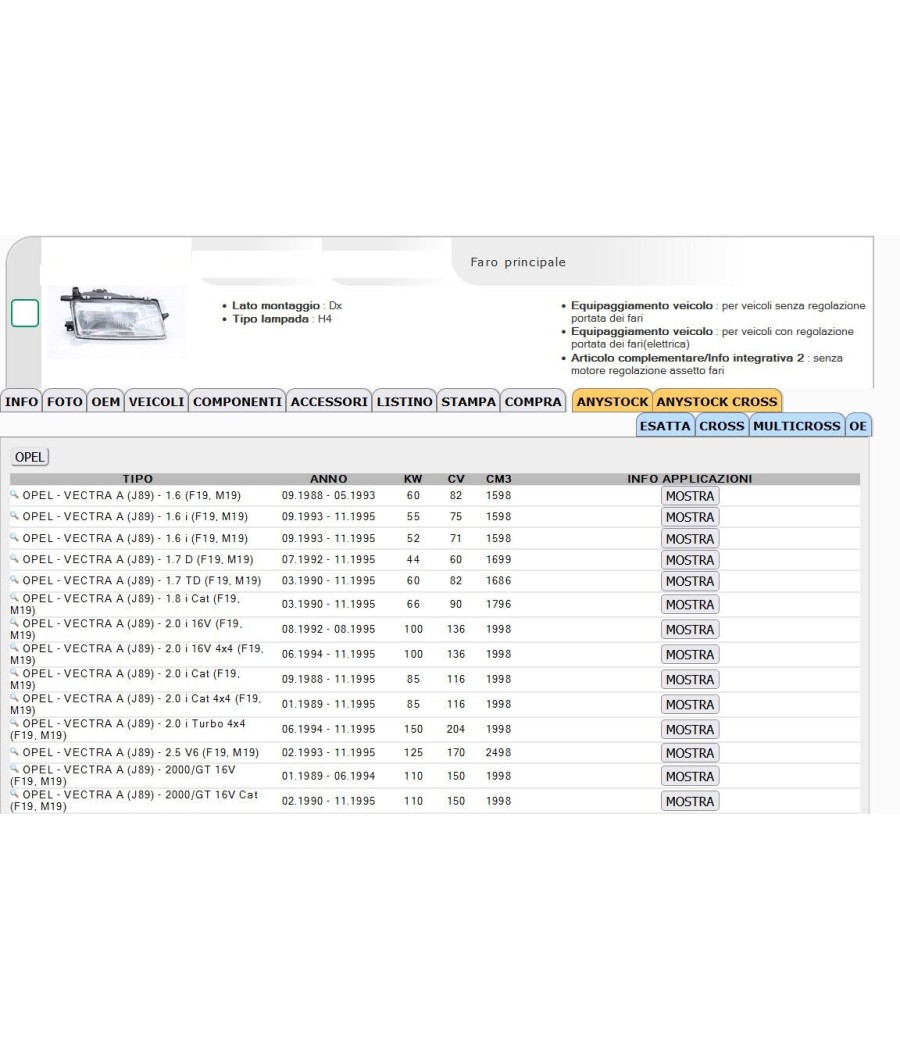
Task: Click MOSTRA for Vectra 1.6 i 71 CV row
Action: [x=690, y=538]
